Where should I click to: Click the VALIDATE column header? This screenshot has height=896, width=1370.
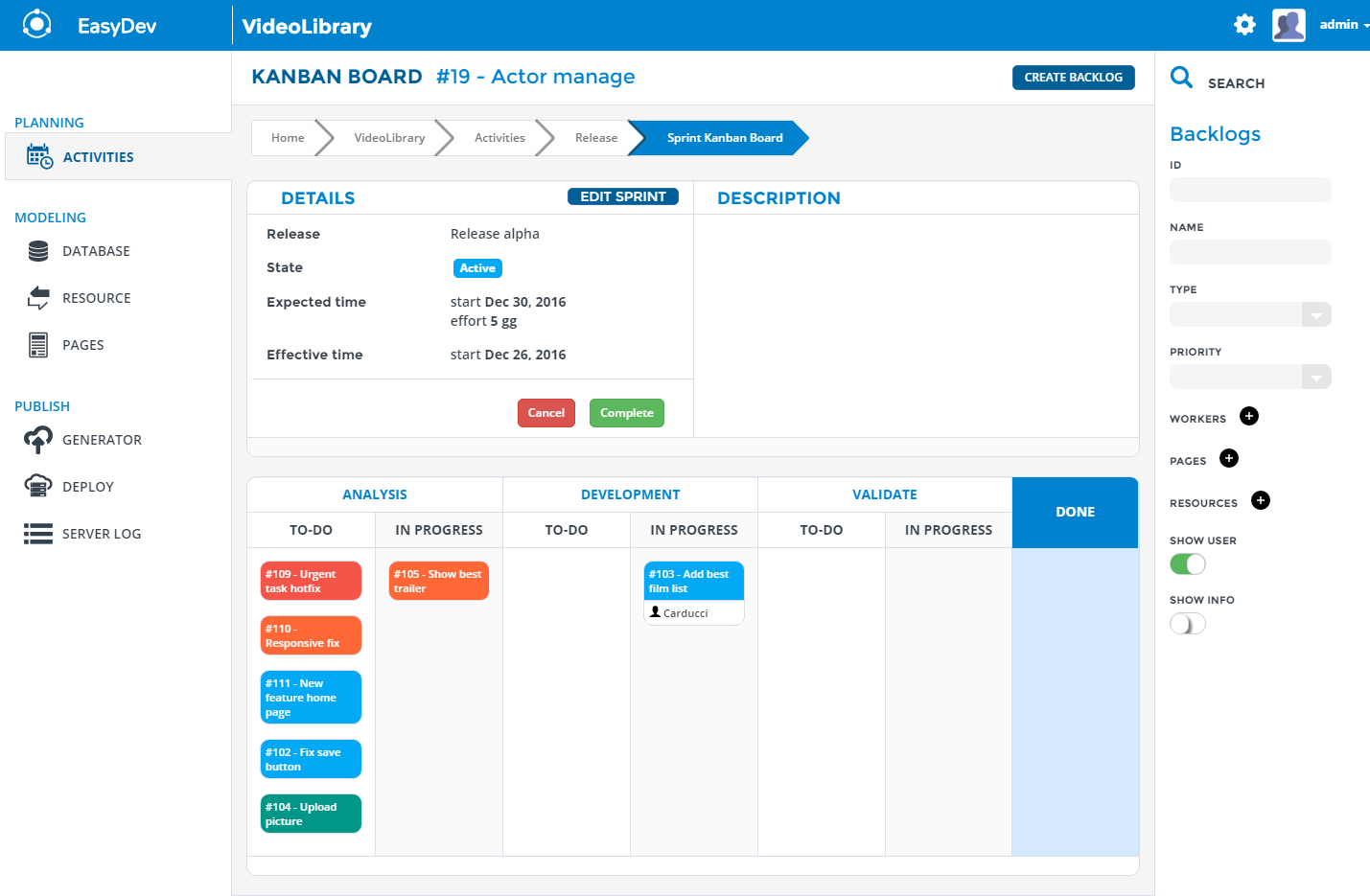pyautogui.click(x=885, y=494)
